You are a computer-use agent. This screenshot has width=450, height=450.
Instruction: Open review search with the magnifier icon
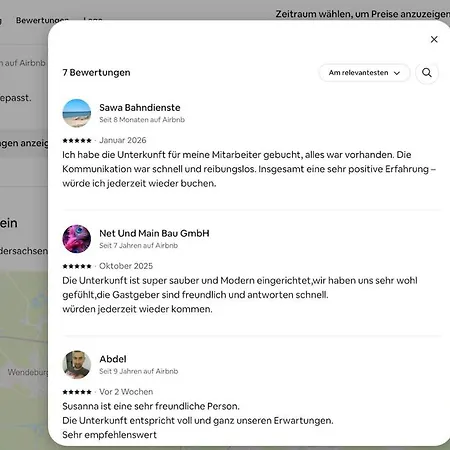[x=427, y=73]
